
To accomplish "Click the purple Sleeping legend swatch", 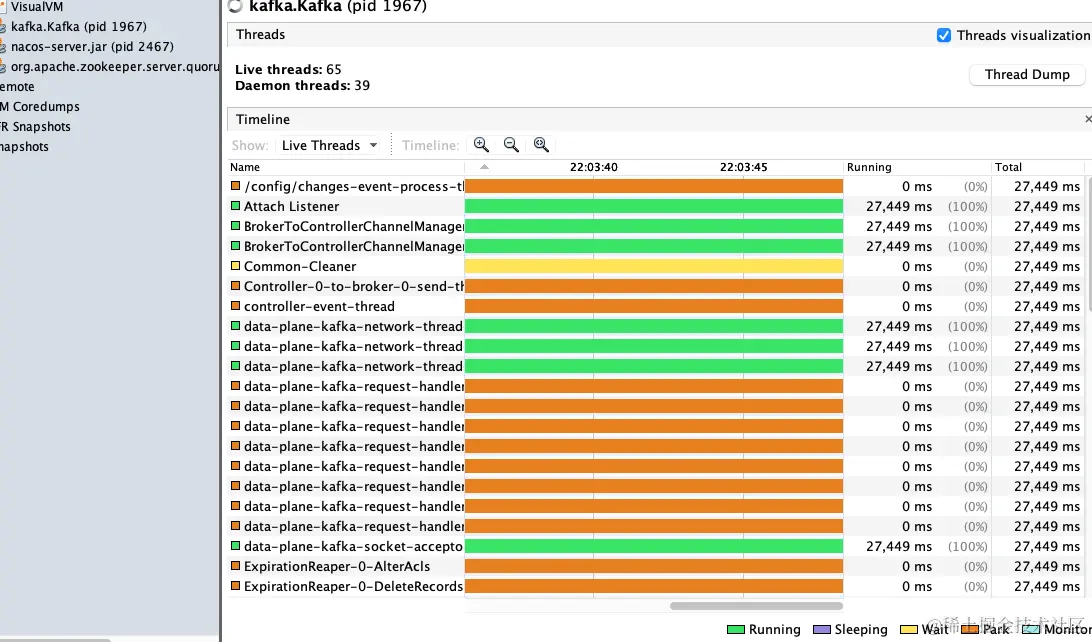I will click(x=822, y=629).
